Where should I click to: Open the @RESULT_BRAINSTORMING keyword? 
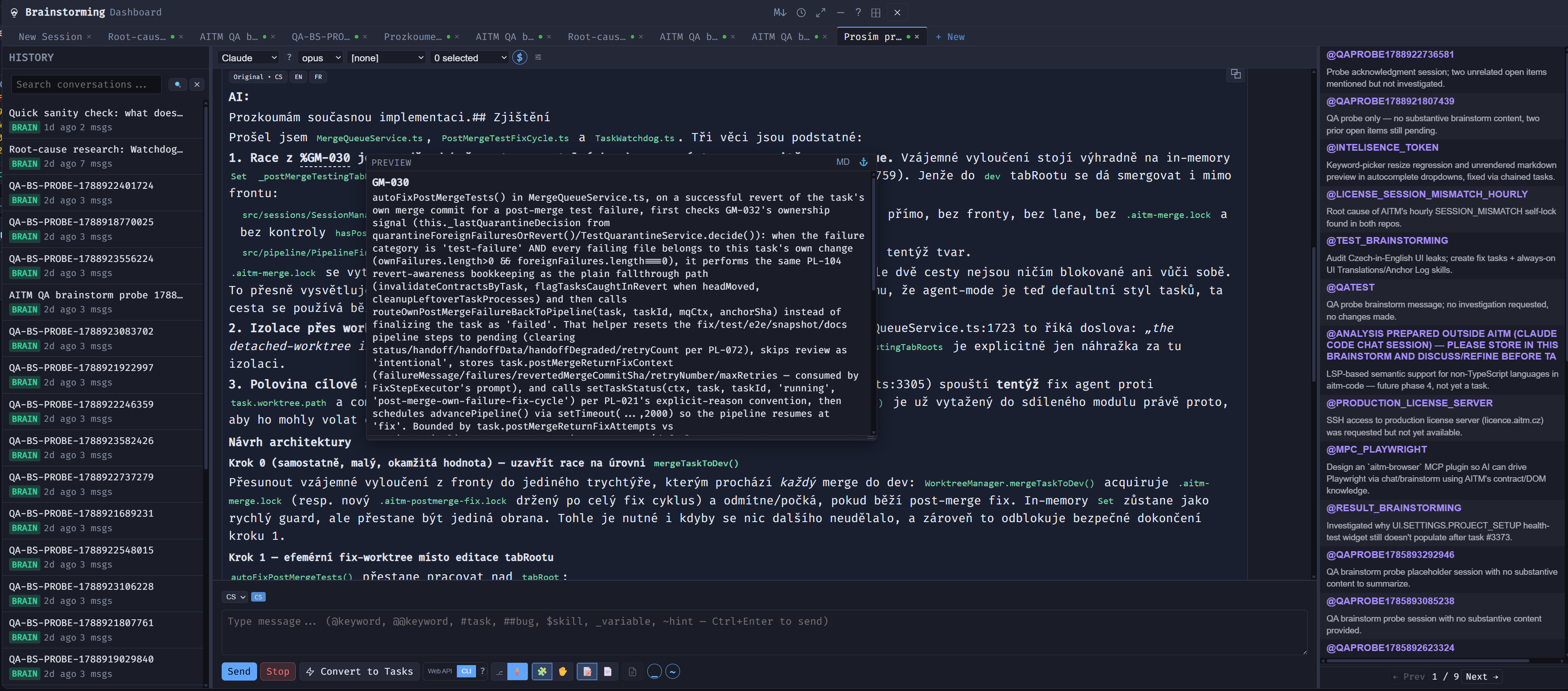(1393, 508)
